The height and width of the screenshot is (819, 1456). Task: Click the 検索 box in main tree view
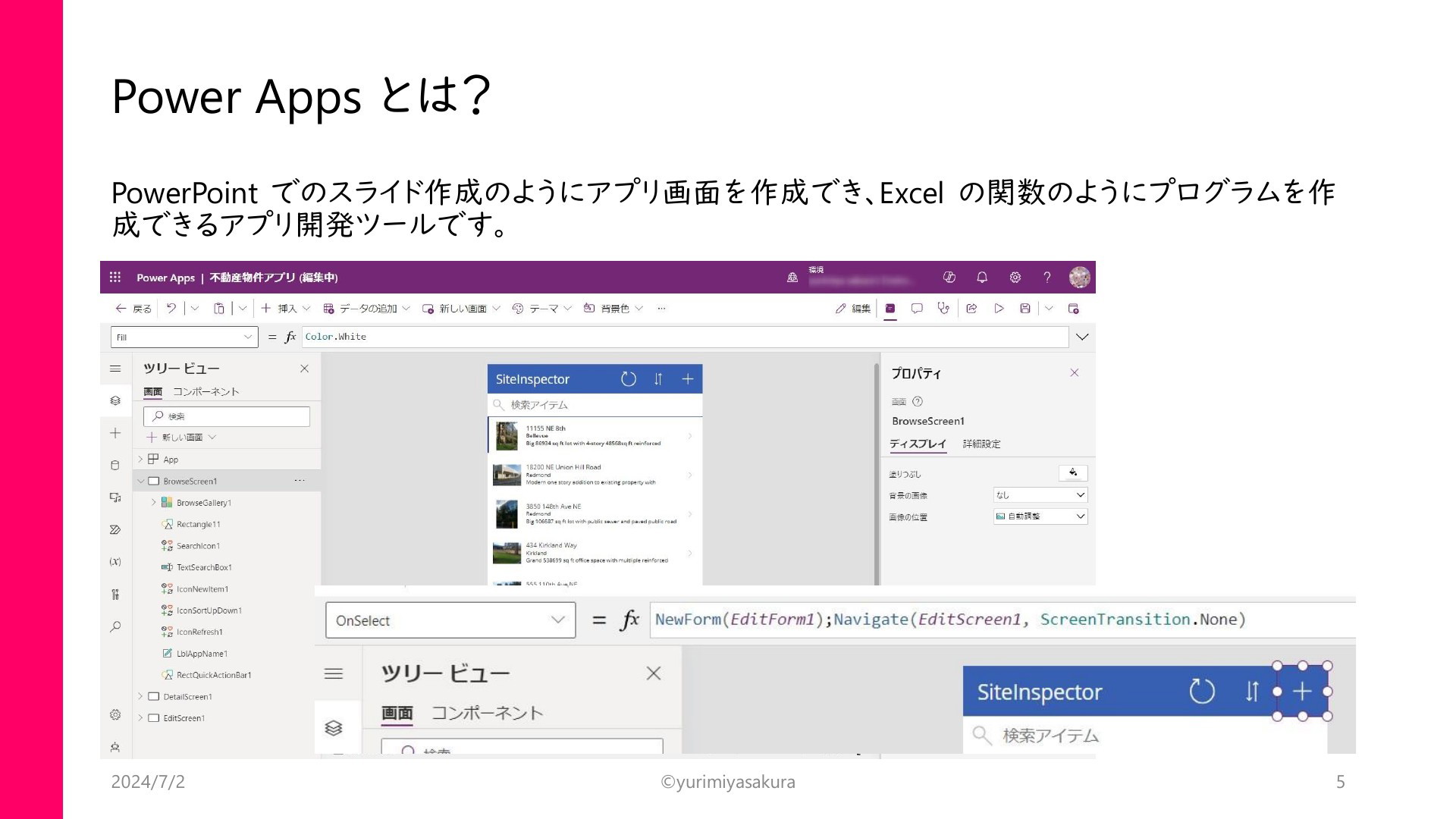[x=227, y=416]
